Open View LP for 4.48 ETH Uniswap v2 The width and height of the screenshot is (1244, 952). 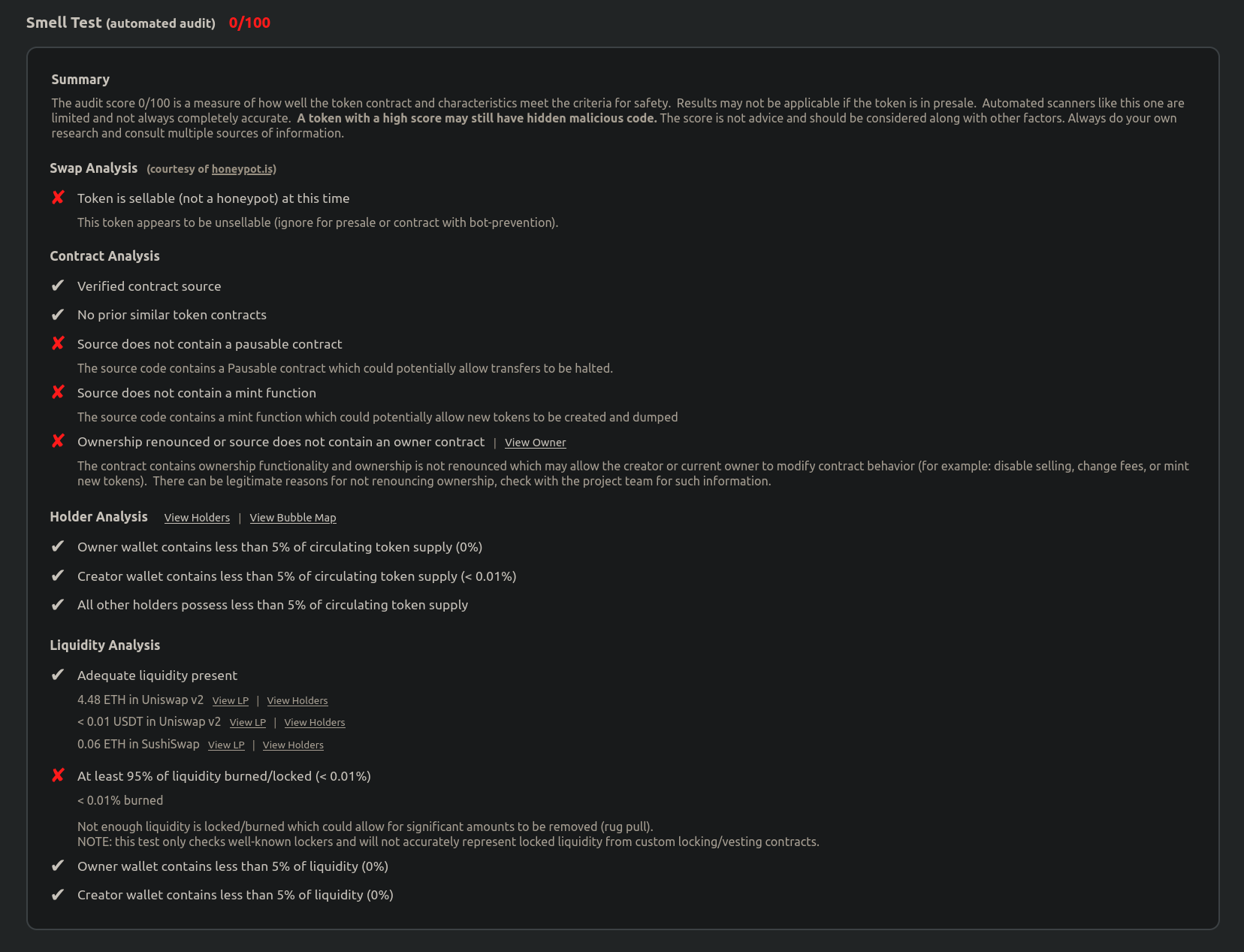[x=230, y=700]
